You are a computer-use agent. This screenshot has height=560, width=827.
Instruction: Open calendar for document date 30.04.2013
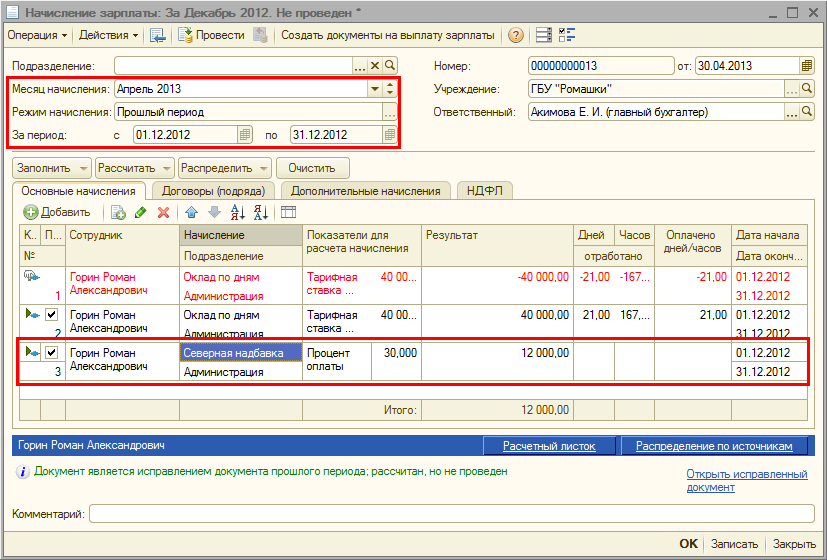point(806,66)
